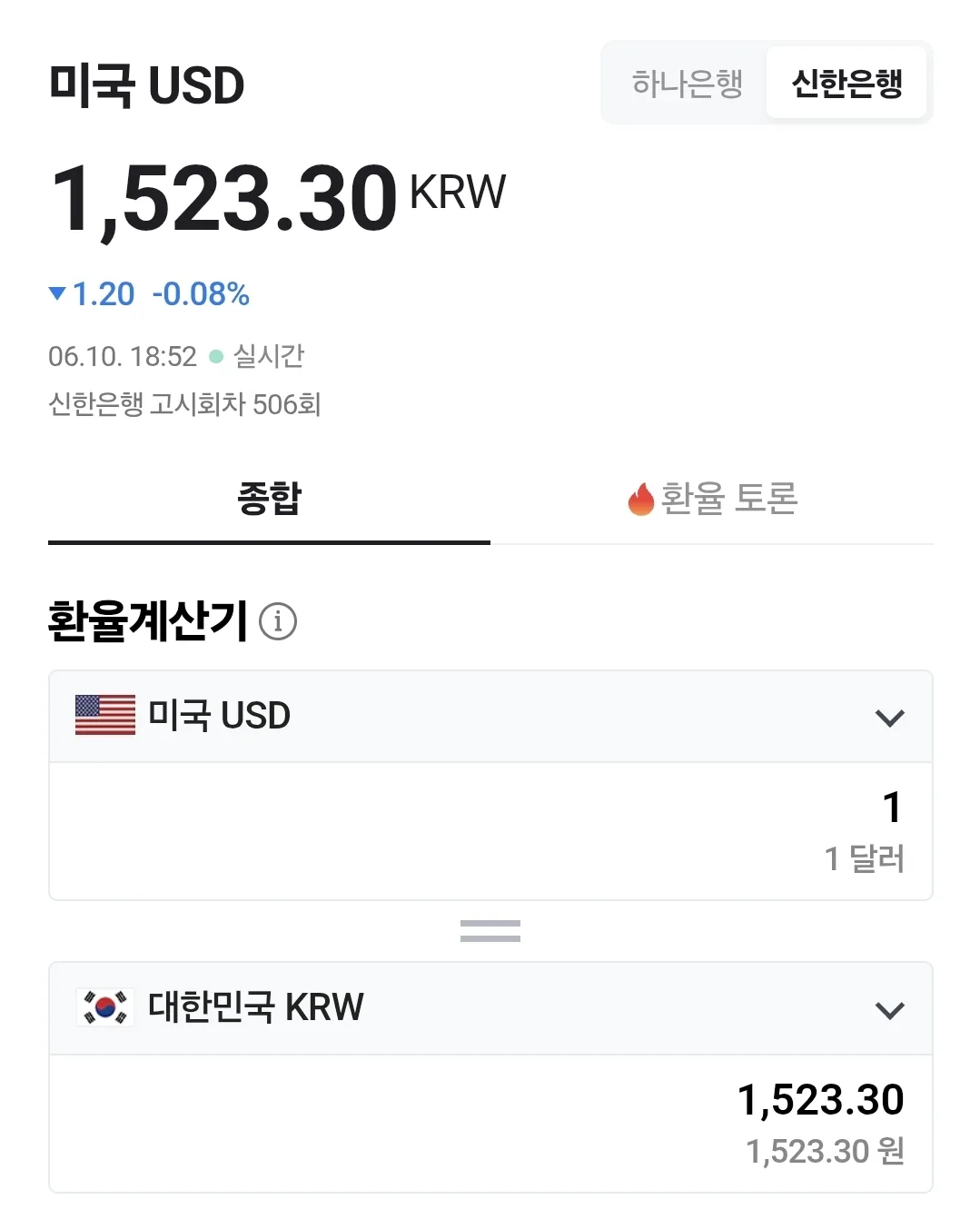Select the 신한은행 bank option
This screenshot has height=1229, width=980.
[x=846, y=83]
